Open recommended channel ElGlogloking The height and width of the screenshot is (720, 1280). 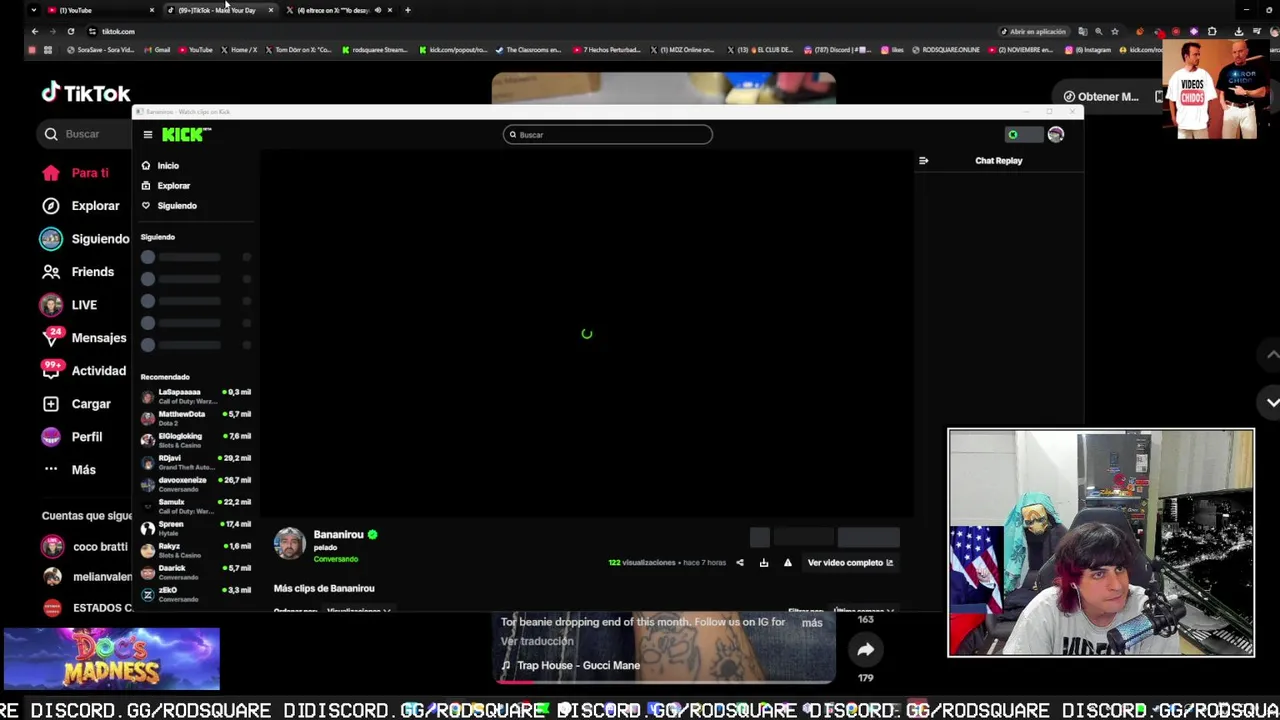(196, 440)
